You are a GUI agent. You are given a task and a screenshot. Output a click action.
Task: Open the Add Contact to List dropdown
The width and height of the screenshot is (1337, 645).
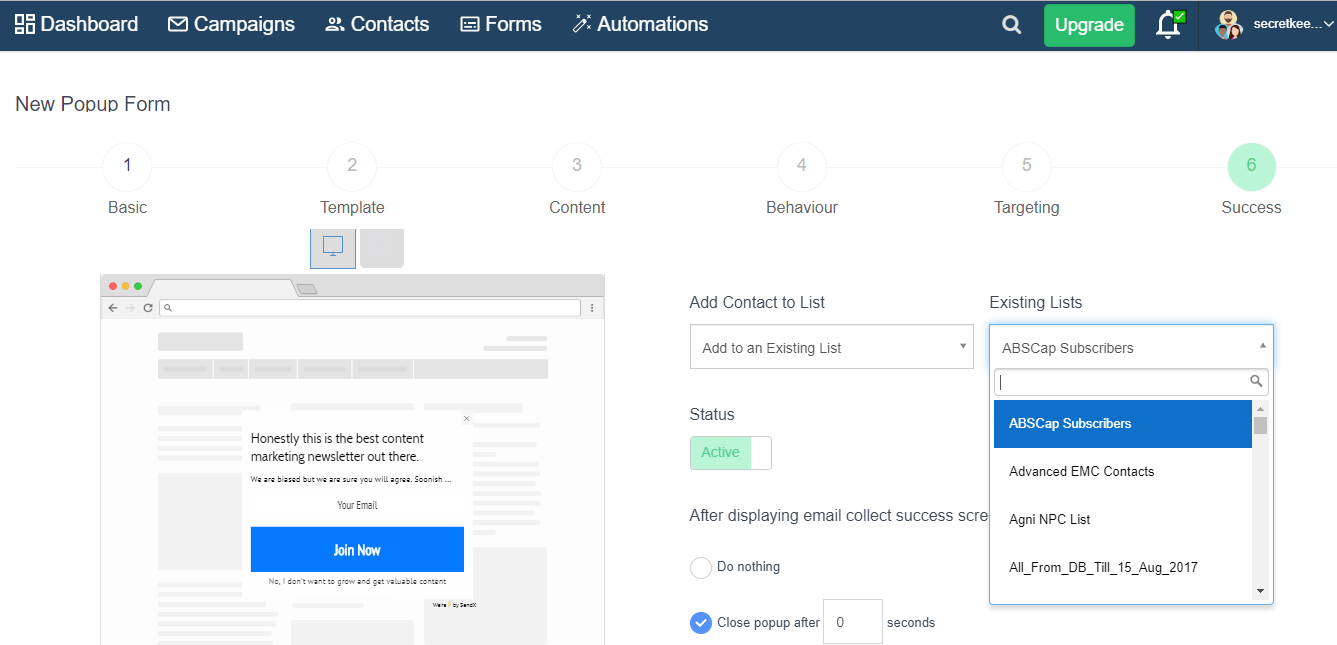(x=831, y=345)
